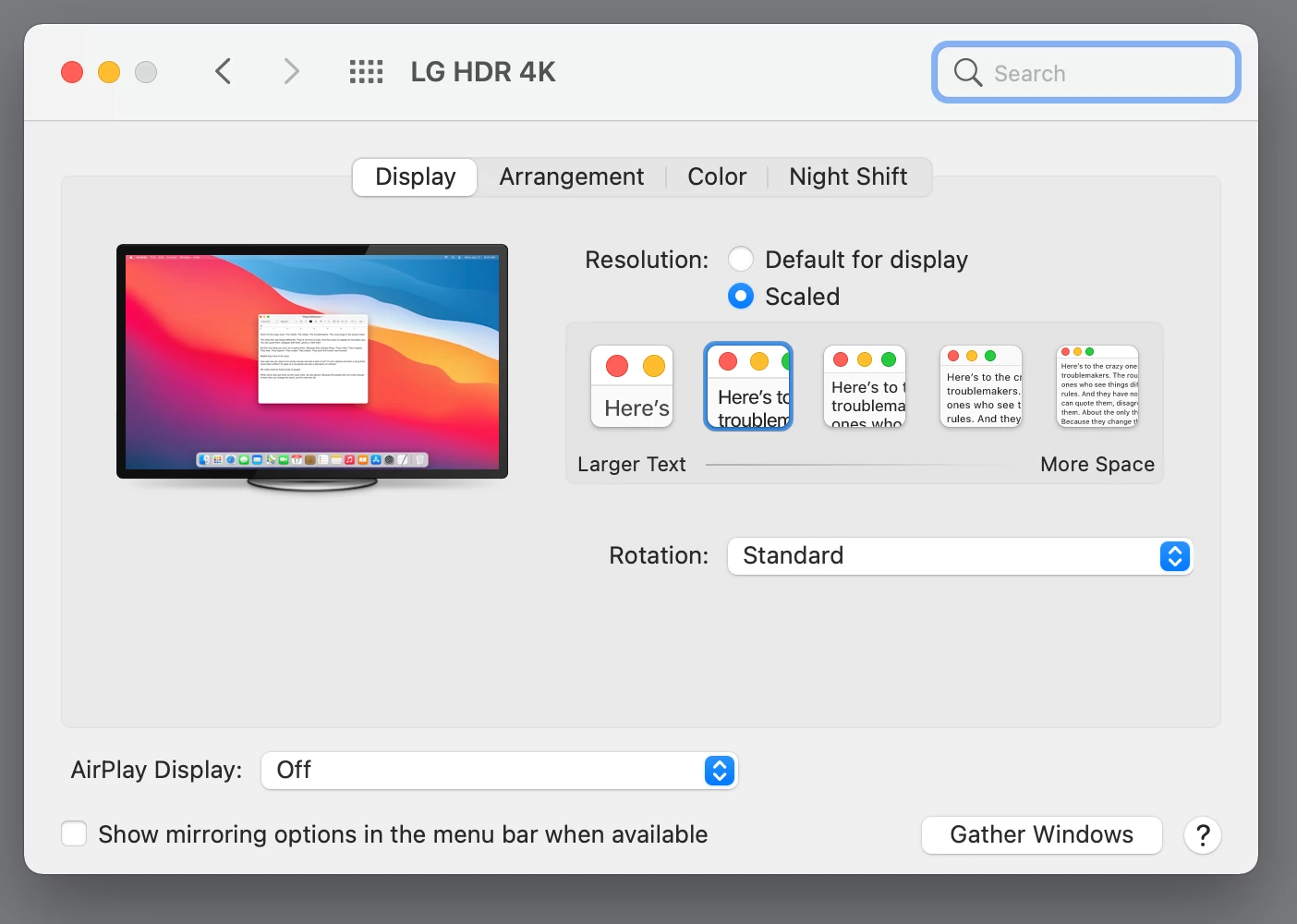The height and width of the screenshot is (924, 1297).
Task: Switch to the Arrangement tab
Action: [x=572, y=176]
